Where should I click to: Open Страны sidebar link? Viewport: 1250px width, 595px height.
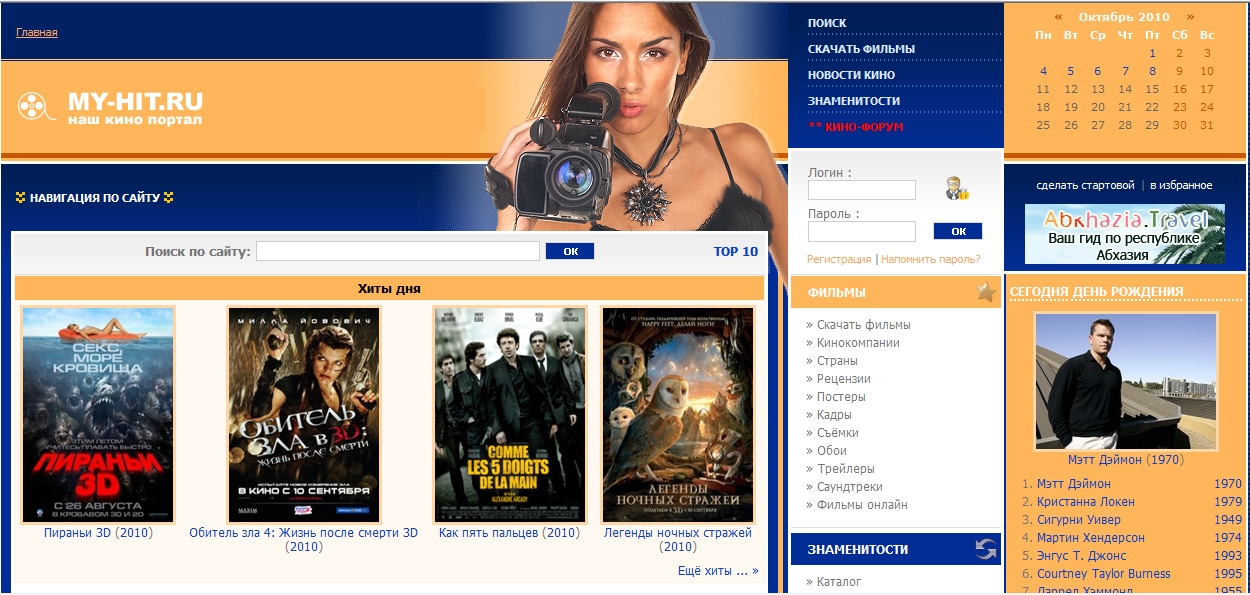(x=837, y=361)
